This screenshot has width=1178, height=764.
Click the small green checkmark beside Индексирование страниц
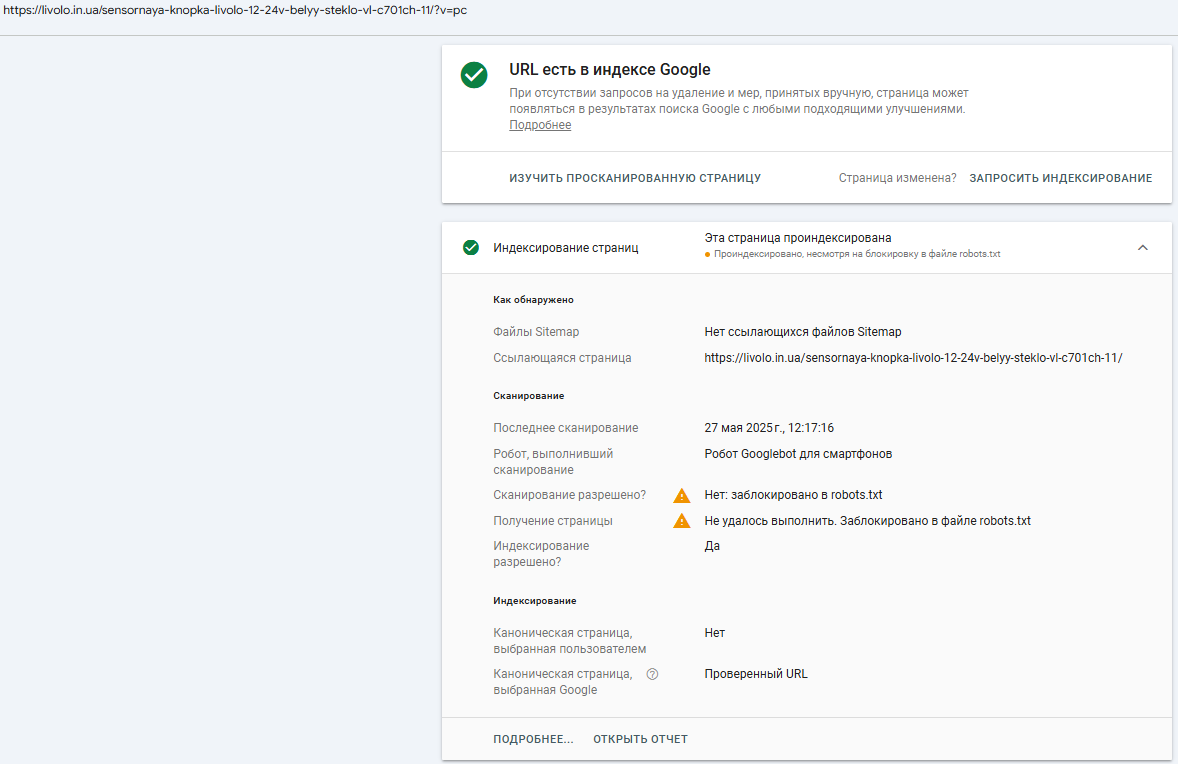pos(471,248)
